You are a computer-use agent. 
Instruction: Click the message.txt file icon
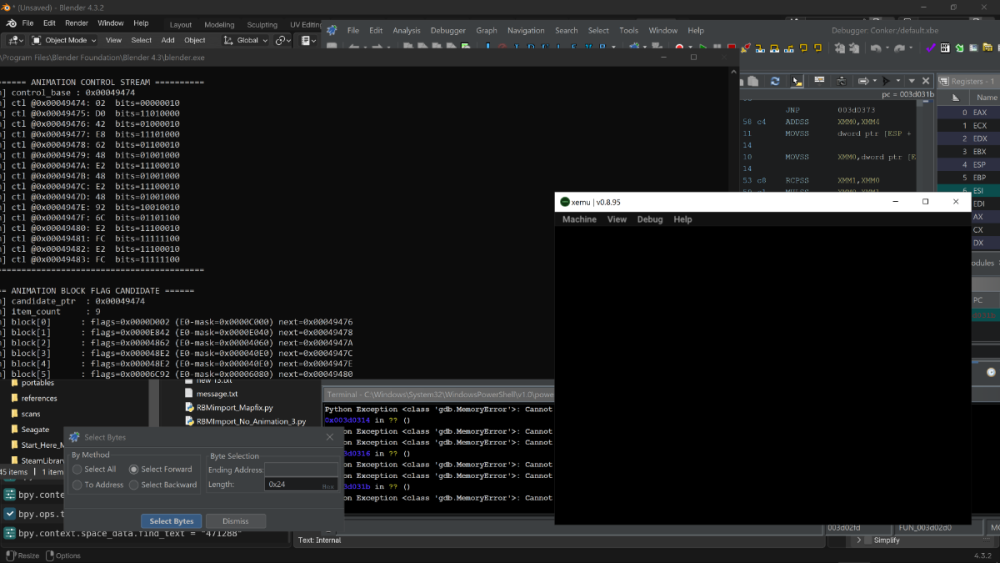pos(189,393)
